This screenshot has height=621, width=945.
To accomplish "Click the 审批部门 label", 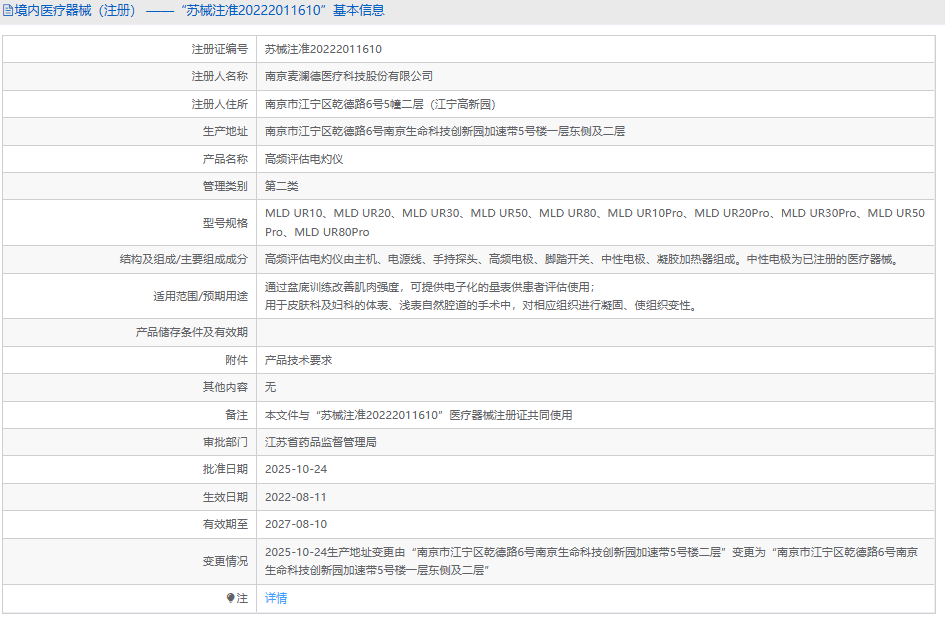I will click(225, 443).
